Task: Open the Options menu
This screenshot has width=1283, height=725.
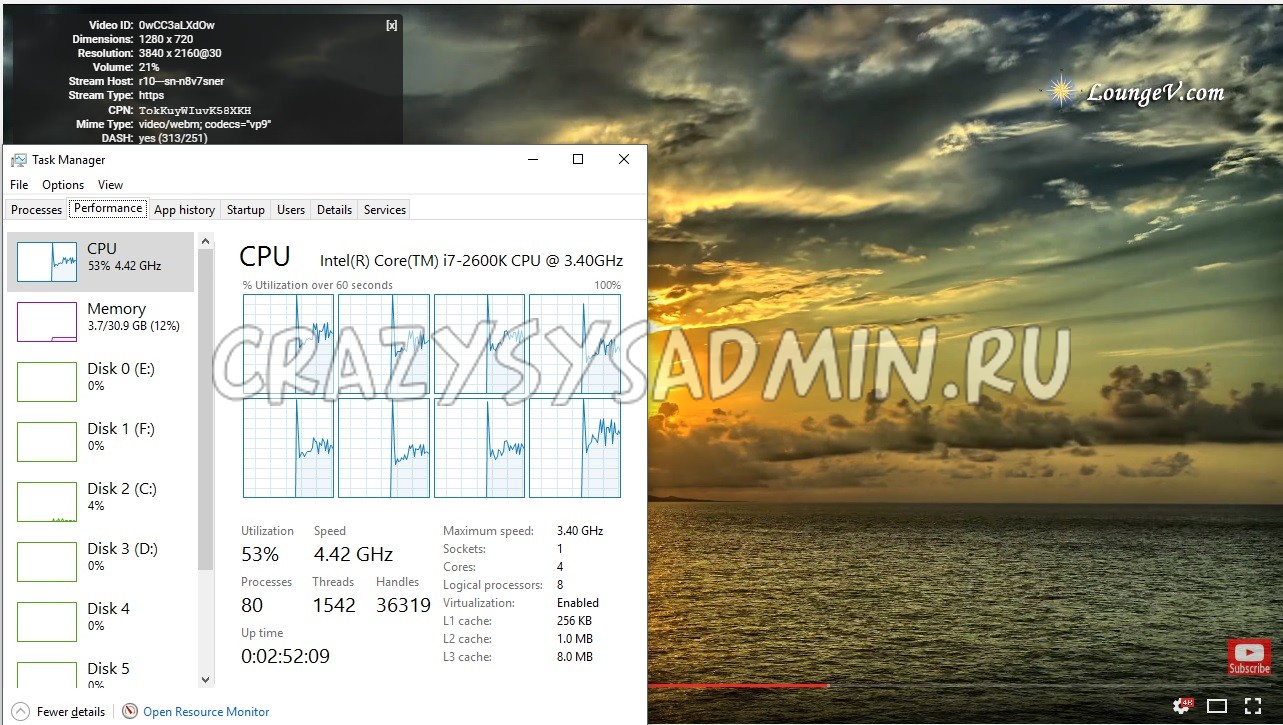Action: [63, 185]
